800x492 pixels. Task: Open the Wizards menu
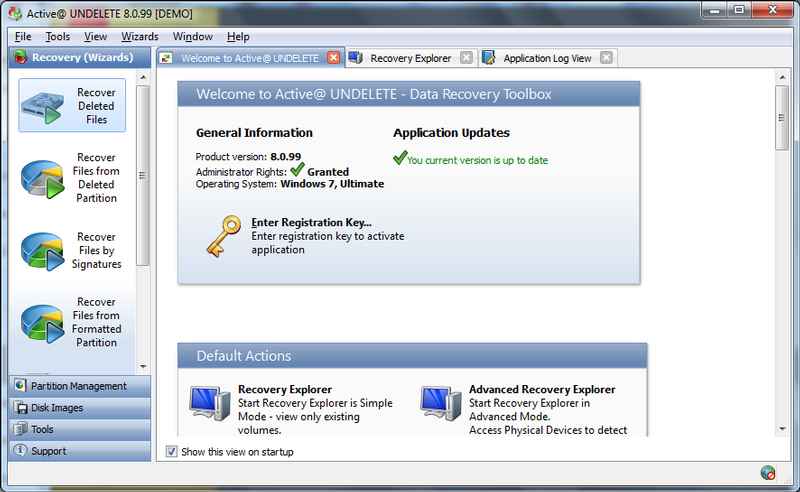[140, 37]
